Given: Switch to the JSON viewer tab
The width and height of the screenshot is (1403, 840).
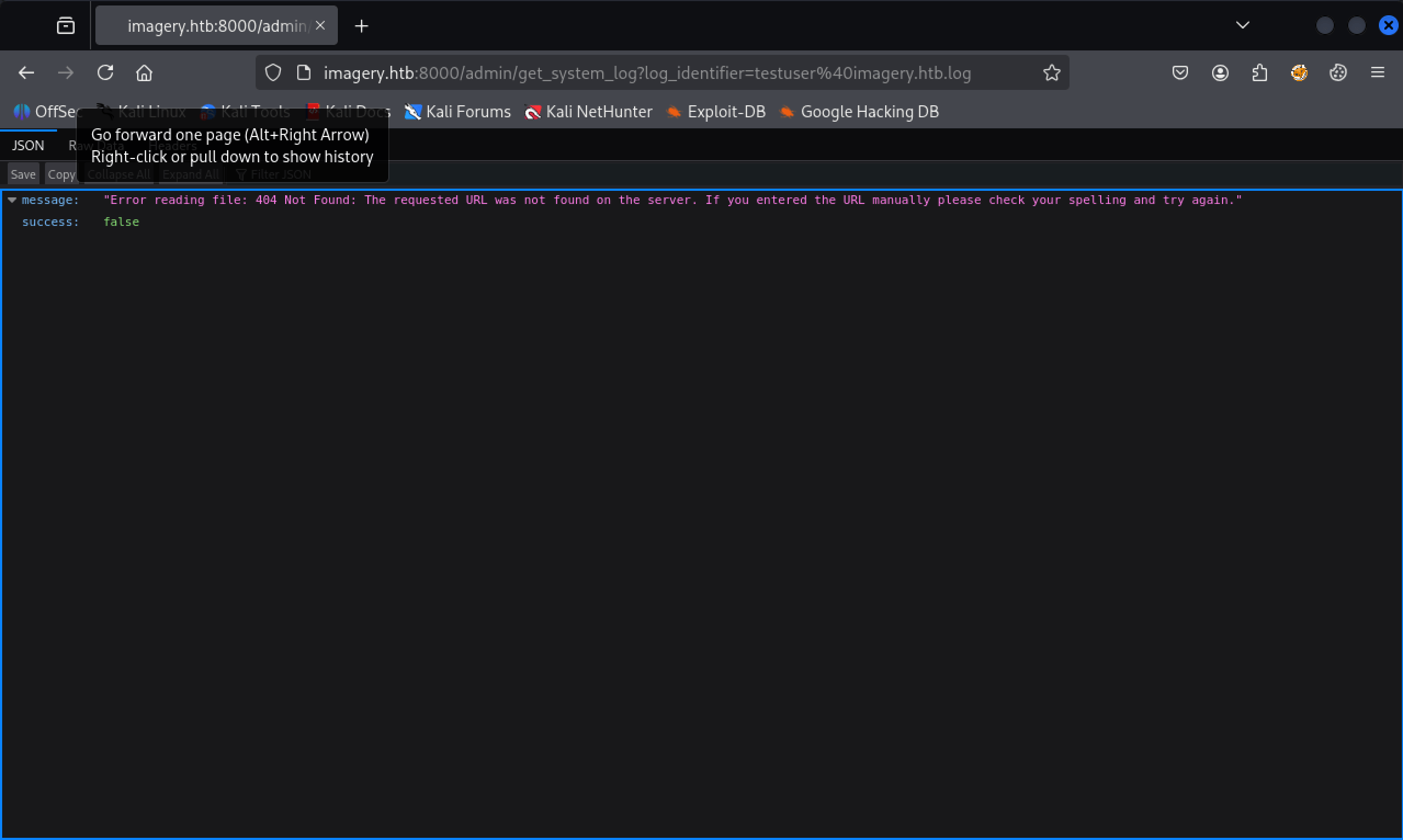Looking at the screenshot, I should 29,145.
